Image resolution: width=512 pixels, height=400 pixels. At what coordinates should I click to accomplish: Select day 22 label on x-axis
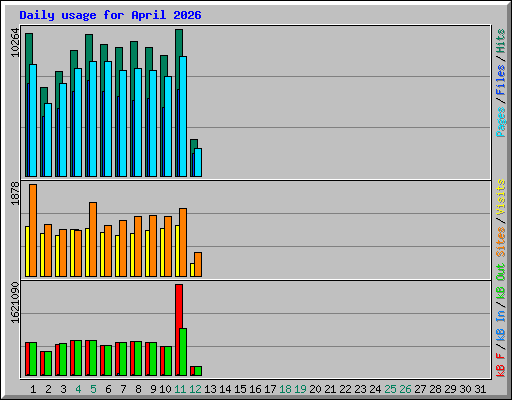345,389
